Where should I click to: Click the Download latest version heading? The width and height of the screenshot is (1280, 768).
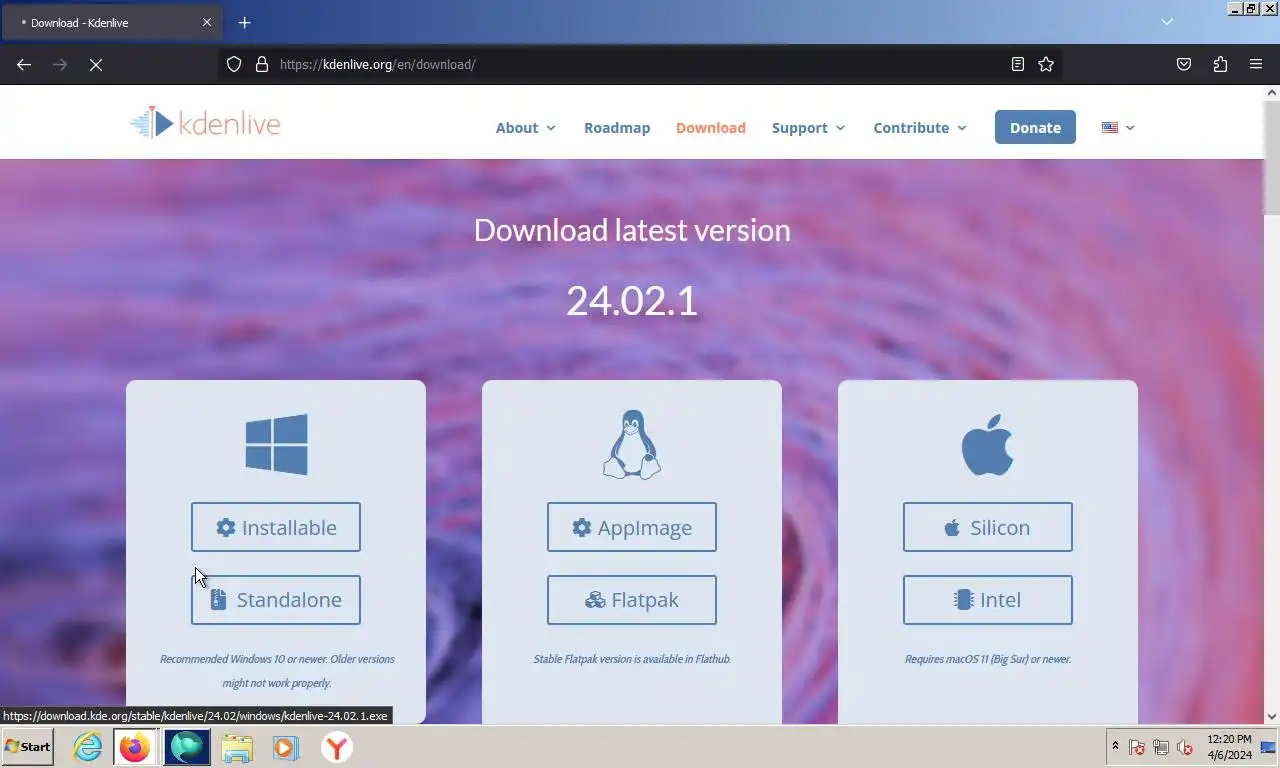(x=632, y=230)
